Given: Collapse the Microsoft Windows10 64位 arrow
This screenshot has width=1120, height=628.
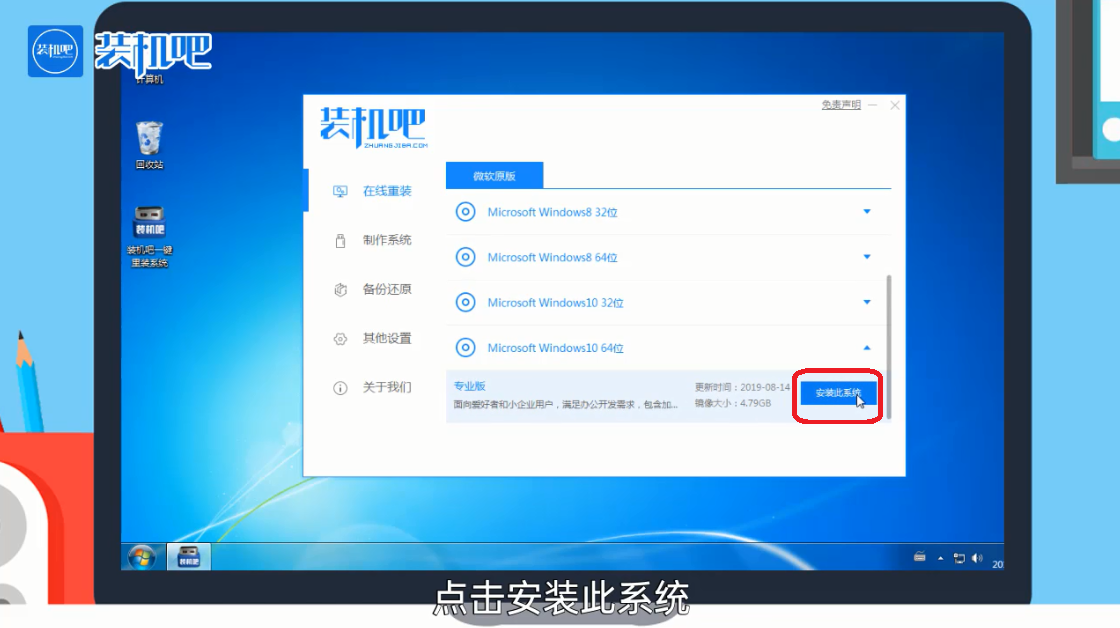Looking at the screenshot, I should point(866,347).
